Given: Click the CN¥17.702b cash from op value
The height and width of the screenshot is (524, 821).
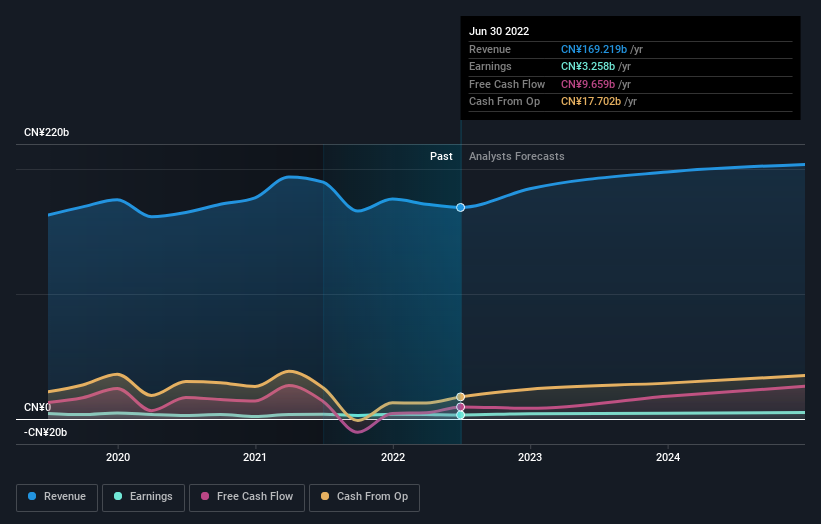Looking at the screenshot, I should tap(591, 102).
